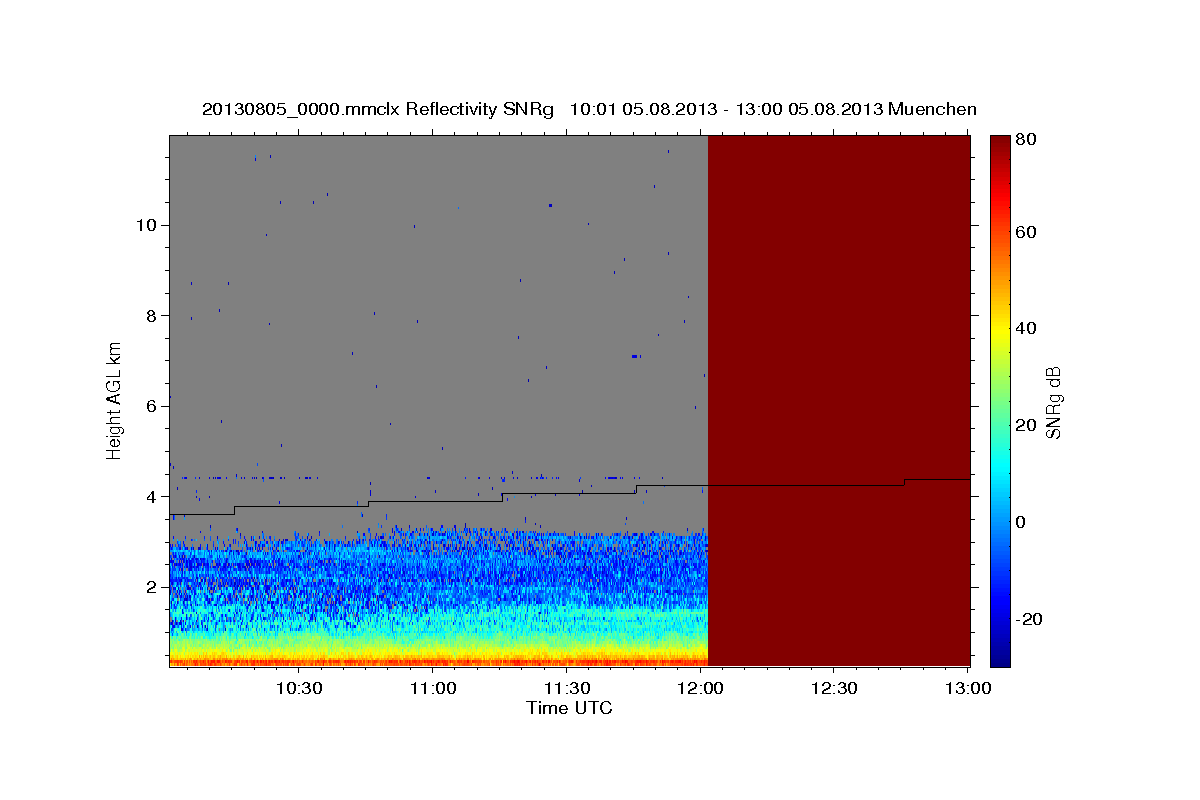Click the height tick label 2
The width and height of the screenshot is (1200, 800).
(152, 587)
